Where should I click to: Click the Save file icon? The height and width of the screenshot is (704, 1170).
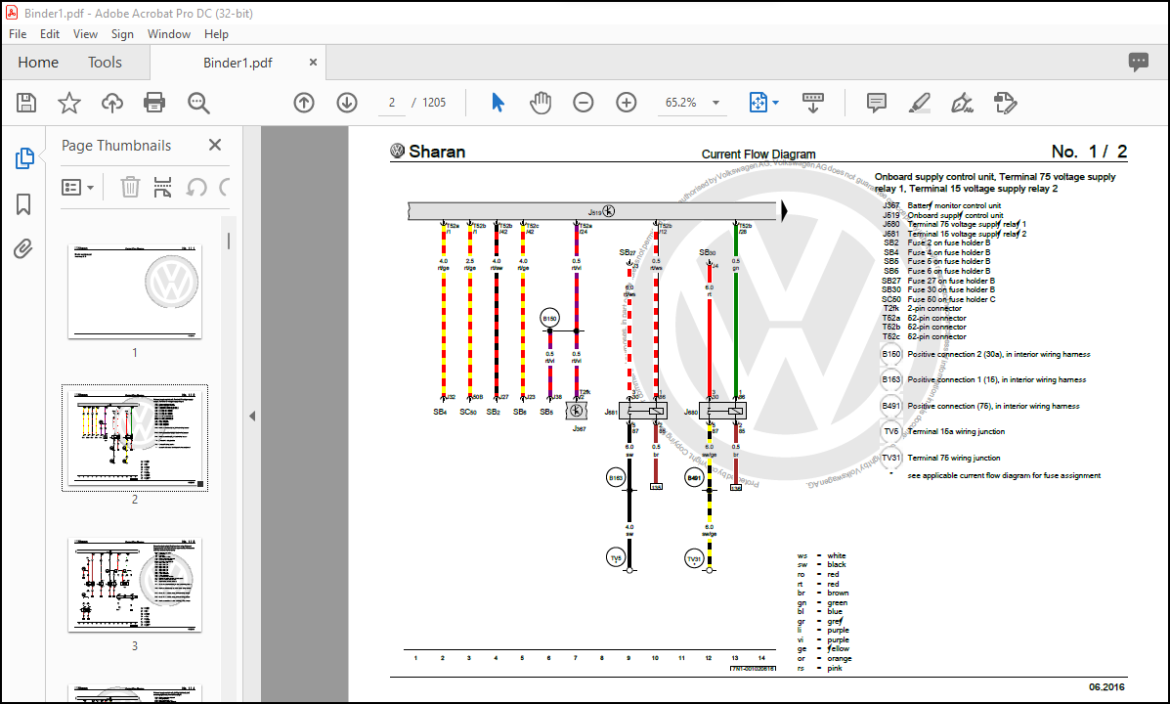(26, 102)
